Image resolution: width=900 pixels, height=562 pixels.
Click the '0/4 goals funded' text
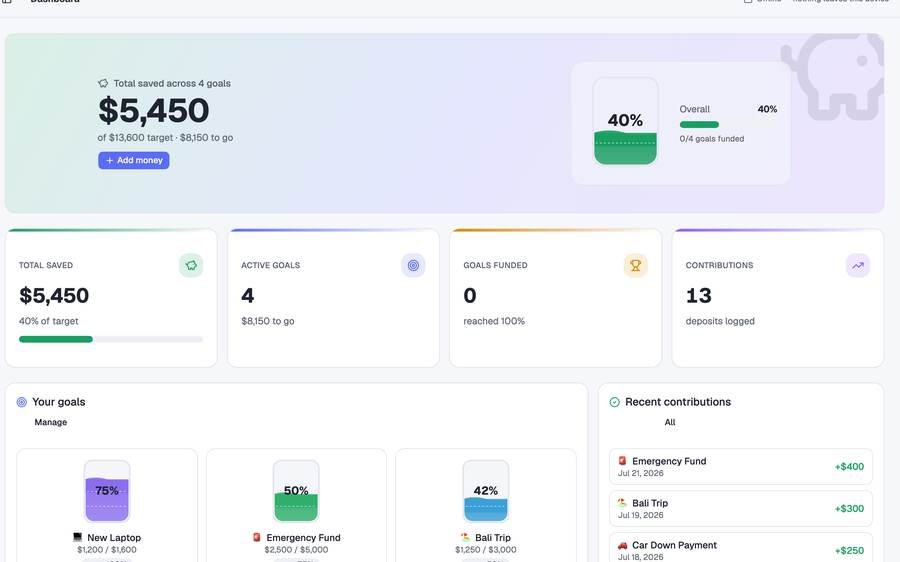coord(712,139)
